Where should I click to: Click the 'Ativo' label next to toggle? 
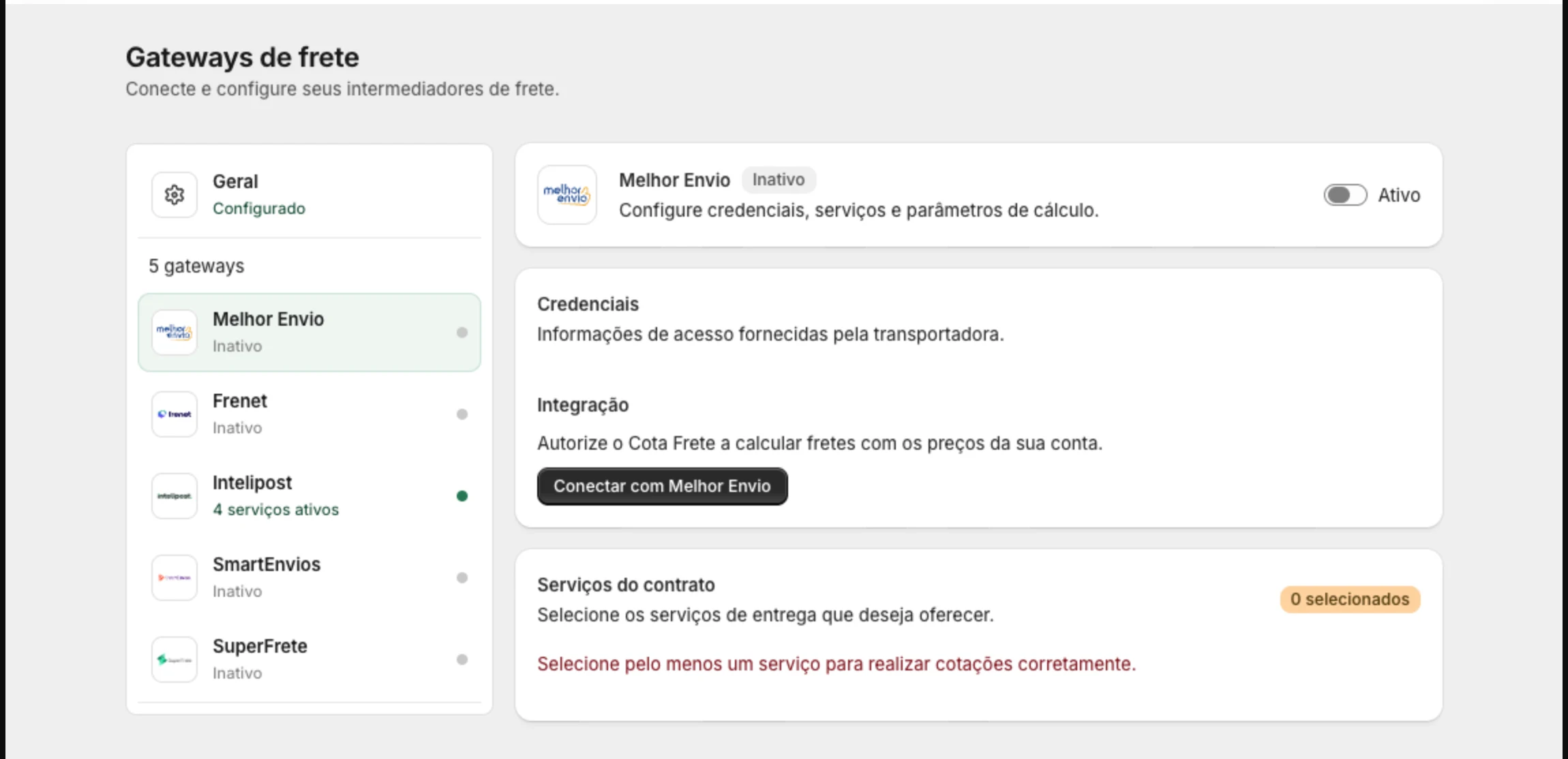[x=1399, y=195]
